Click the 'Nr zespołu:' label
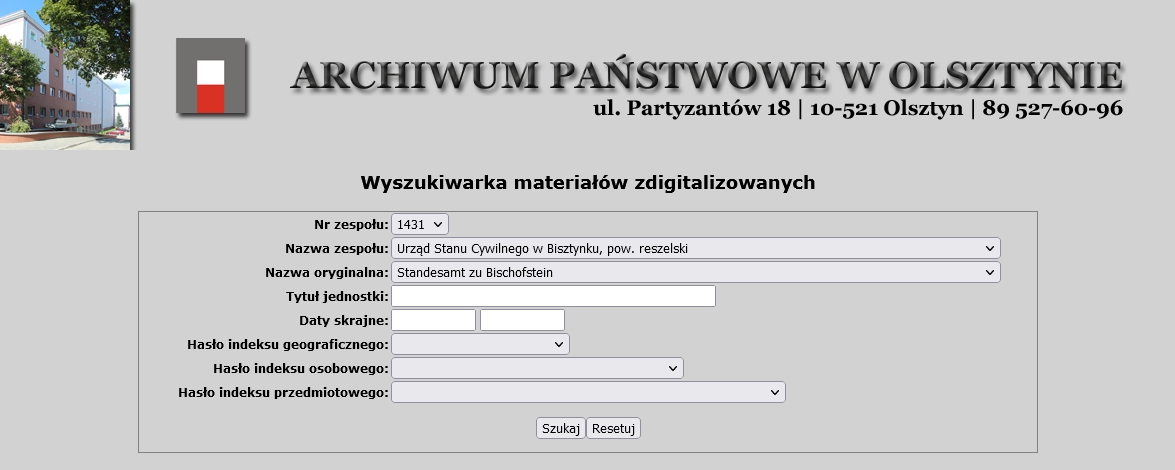 (351, 224)
